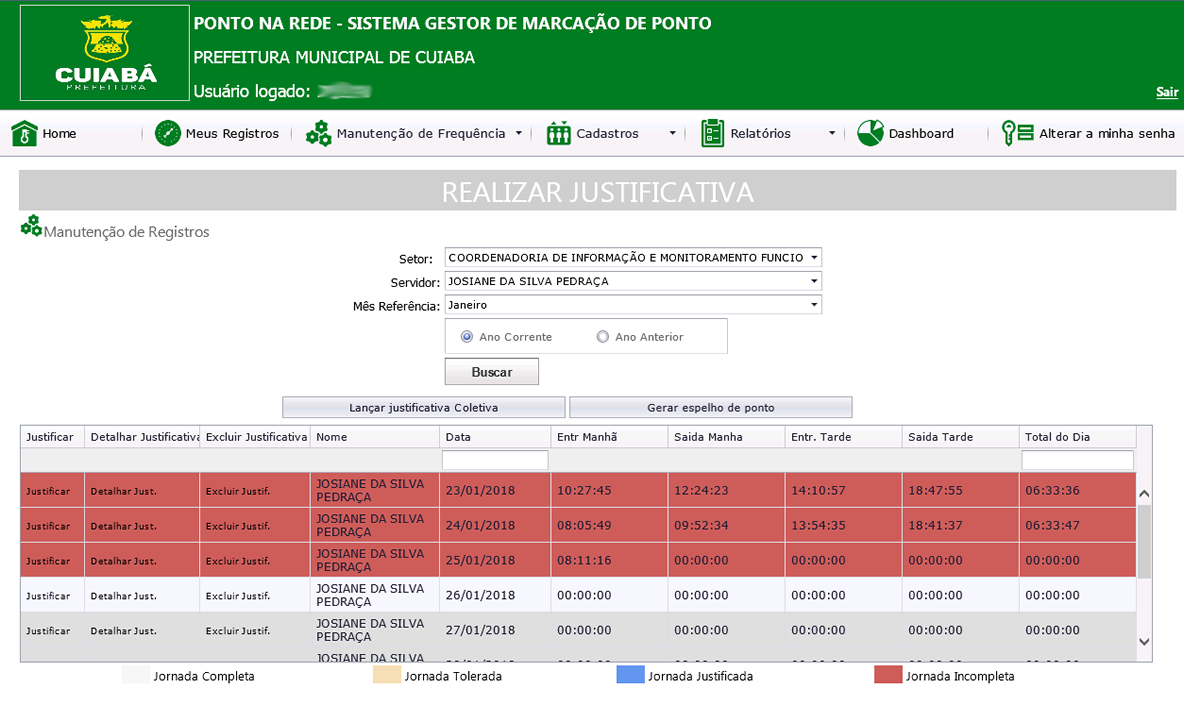Select the Ano Corrente radio button

(467, 337)
